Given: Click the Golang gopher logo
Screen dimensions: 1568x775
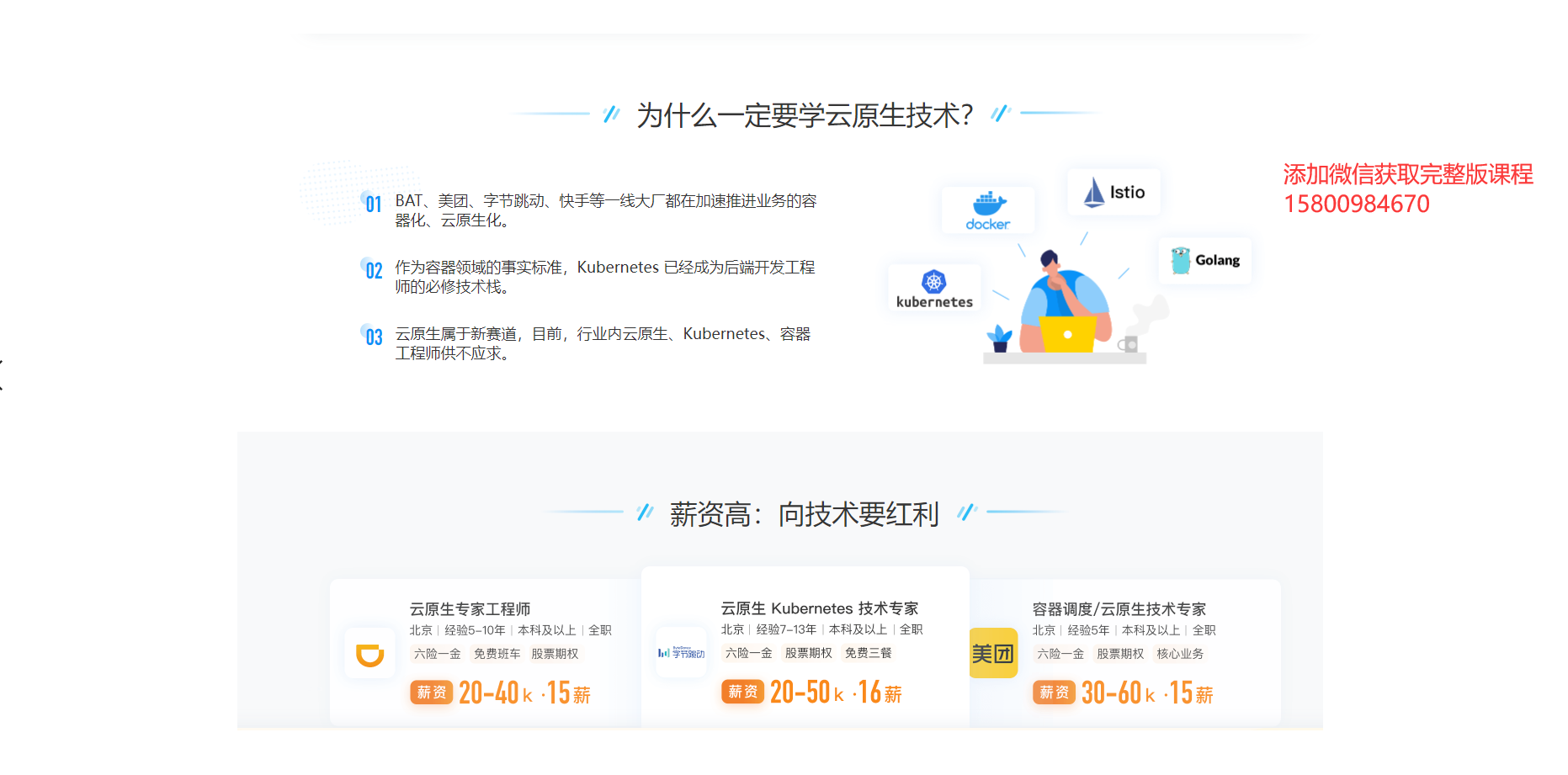Looking at the screenshot, I should tap(1181, 260).
